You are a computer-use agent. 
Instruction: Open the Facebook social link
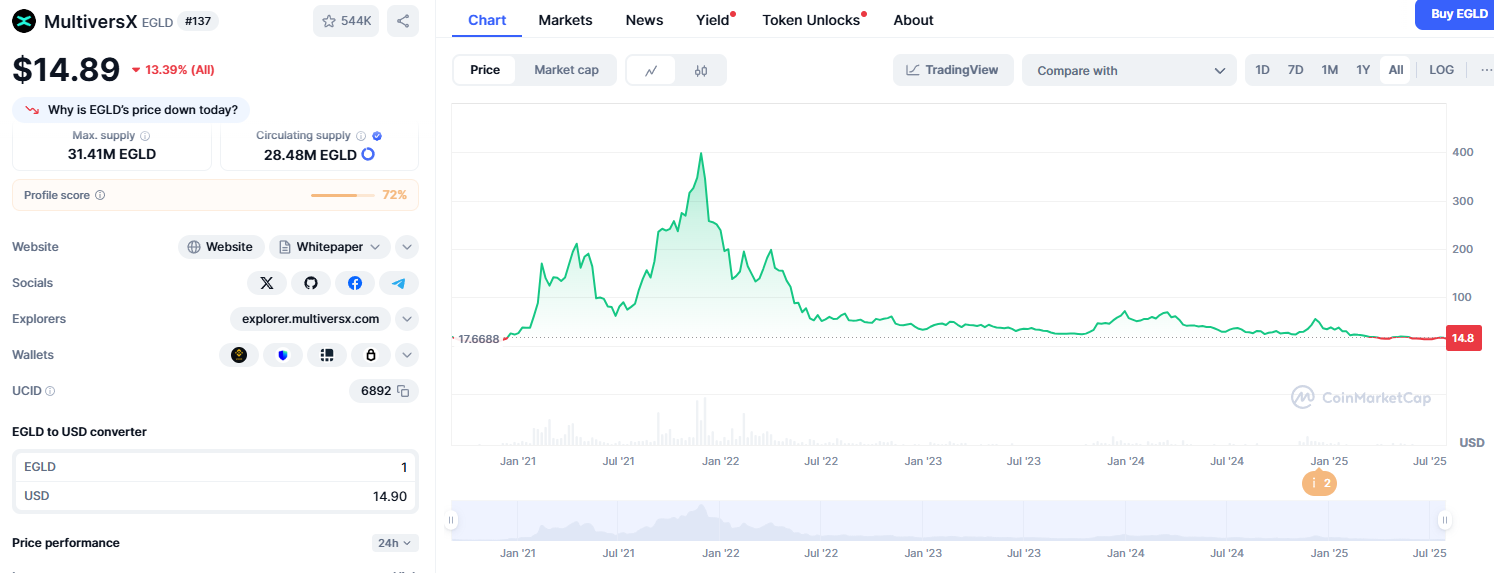(x=354, y=283)
